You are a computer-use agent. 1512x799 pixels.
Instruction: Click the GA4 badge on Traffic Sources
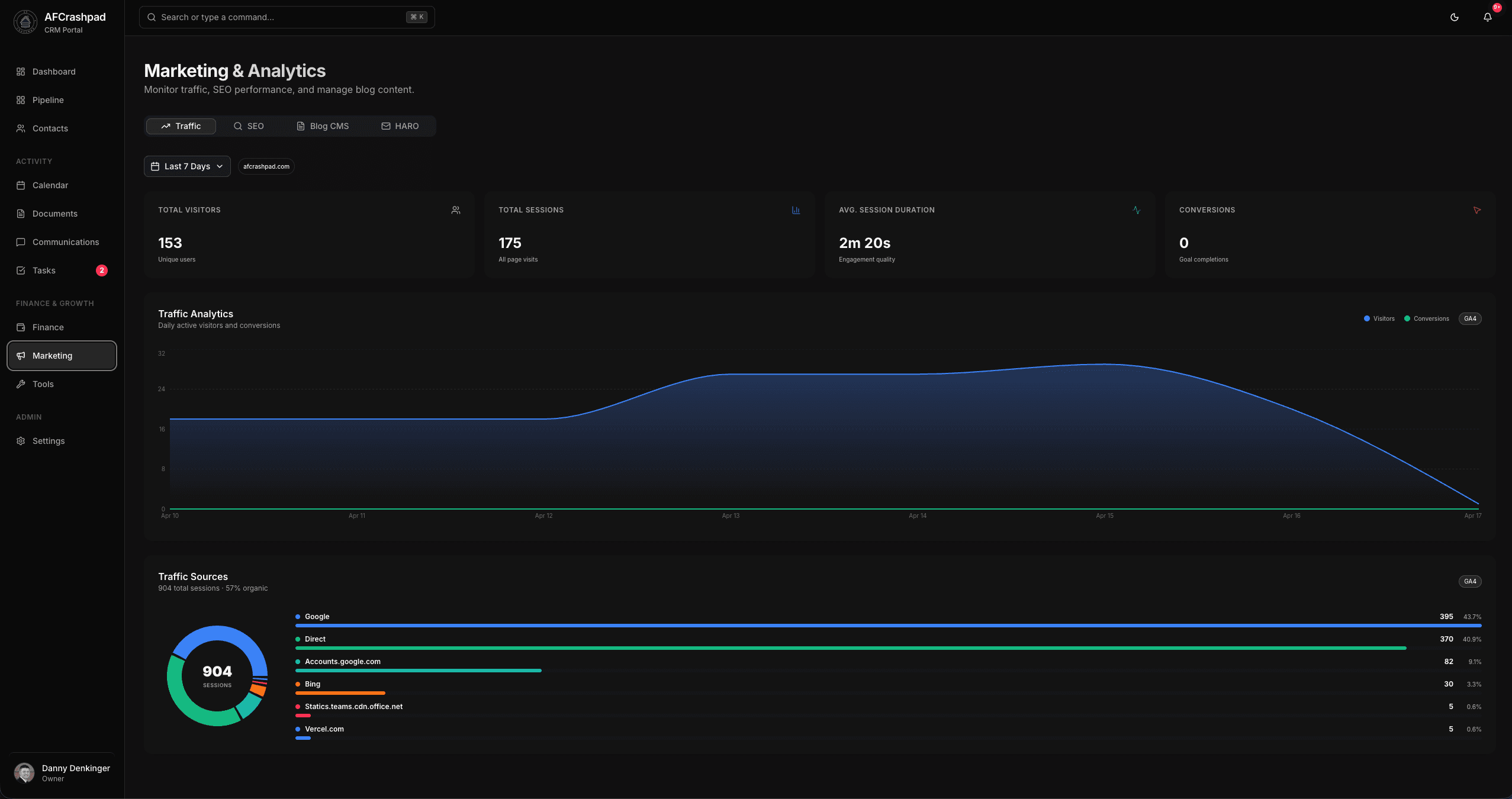point(1469,581)
